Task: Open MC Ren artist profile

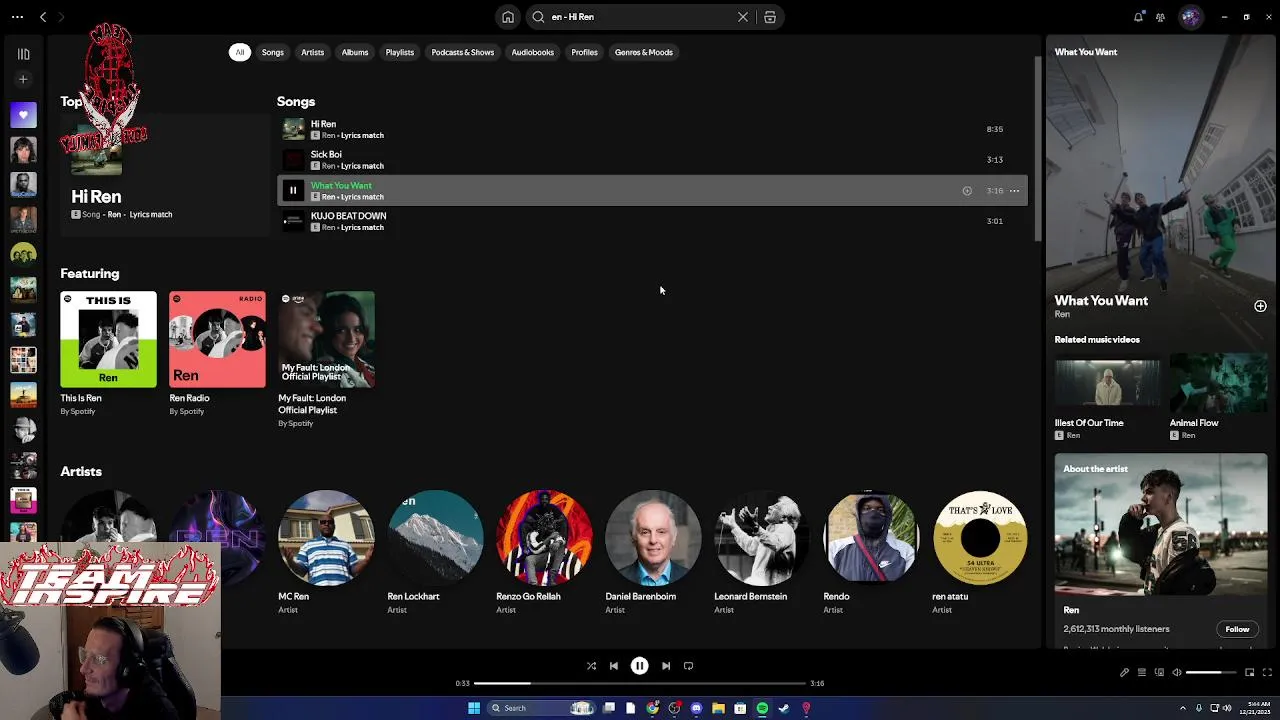Action: (x=326, y=552)
